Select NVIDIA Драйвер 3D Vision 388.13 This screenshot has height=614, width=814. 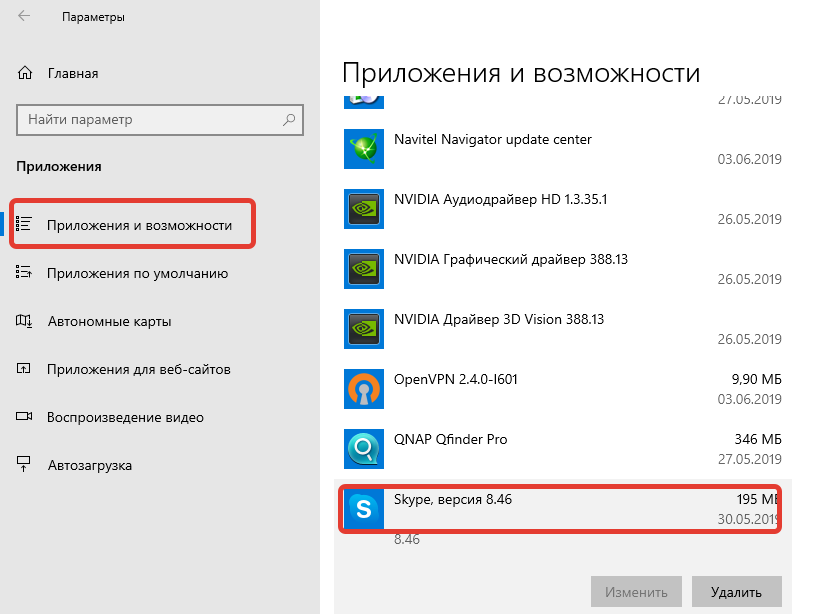click(x=563, y=329)
